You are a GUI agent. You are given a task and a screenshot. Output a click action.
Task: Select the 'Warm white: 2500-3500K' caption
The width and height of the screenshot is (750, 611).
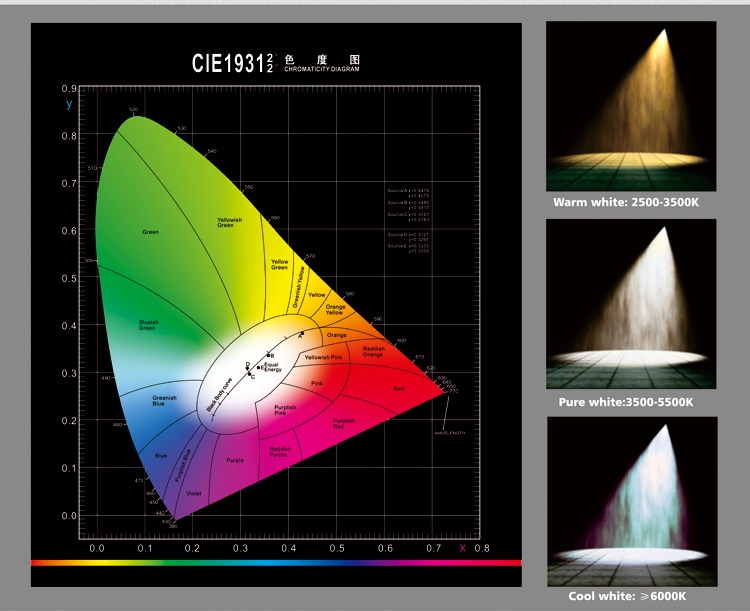(626, 202)
